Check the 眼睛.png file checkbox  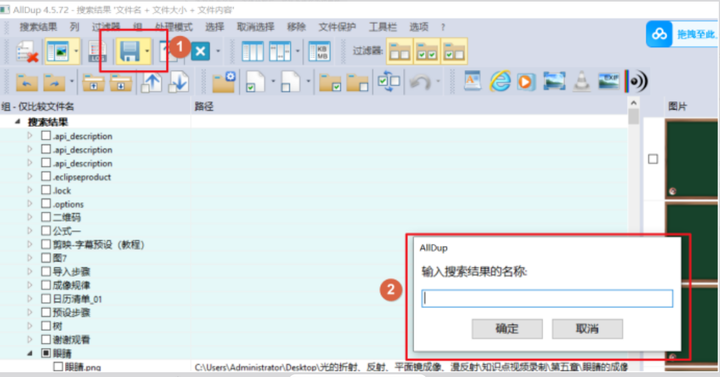tap(58, 366)
